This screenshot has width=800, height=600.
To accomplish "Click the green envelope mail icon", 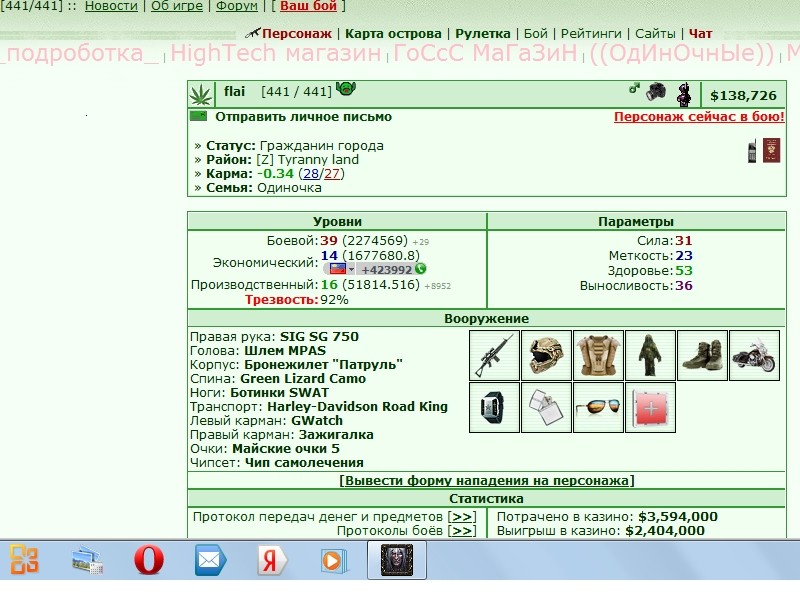I will [198, 116].
